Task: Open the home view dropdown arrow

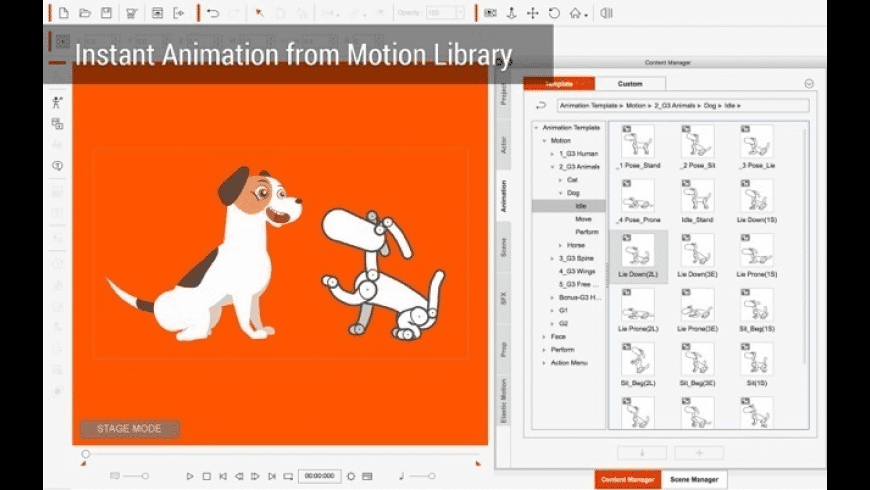Action: pyautogui.click(x=586, y=15)
